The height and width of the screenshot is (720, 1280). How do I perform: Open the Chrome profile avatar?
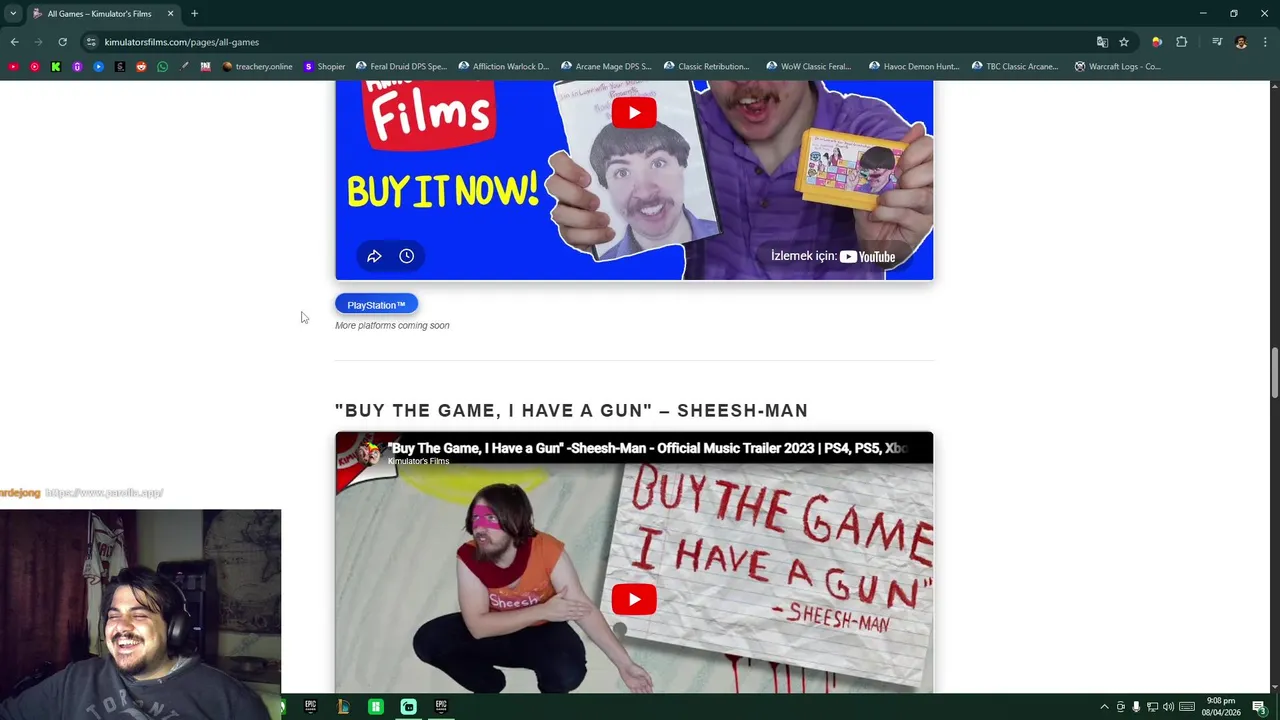(x=1241, y=42)
